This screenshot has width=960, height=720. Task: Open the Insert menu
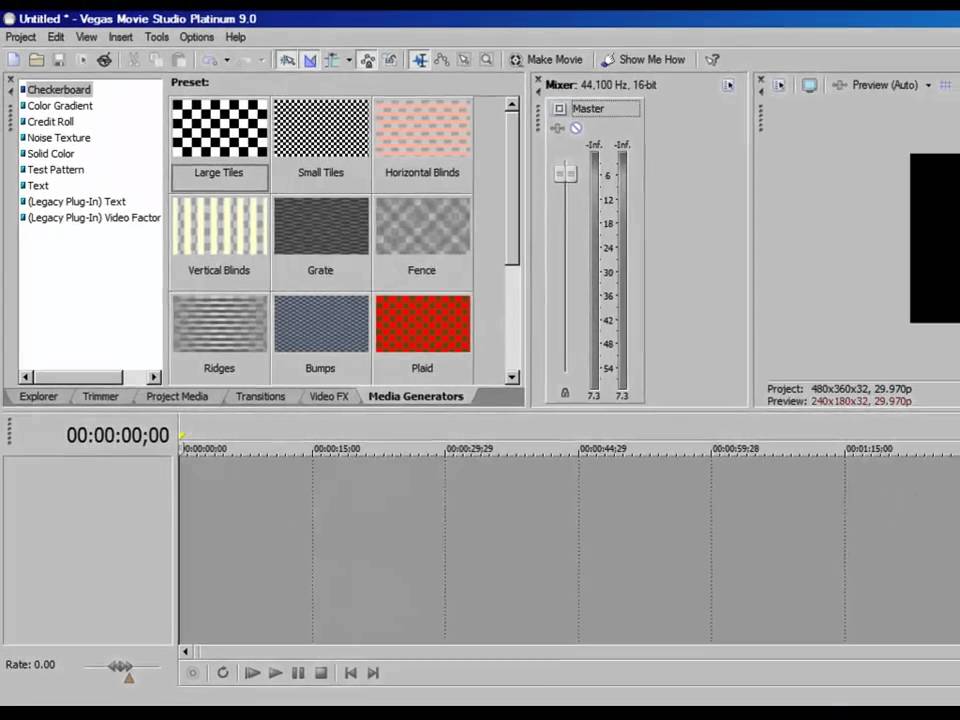pyautogui.click(x=121, y=37)
